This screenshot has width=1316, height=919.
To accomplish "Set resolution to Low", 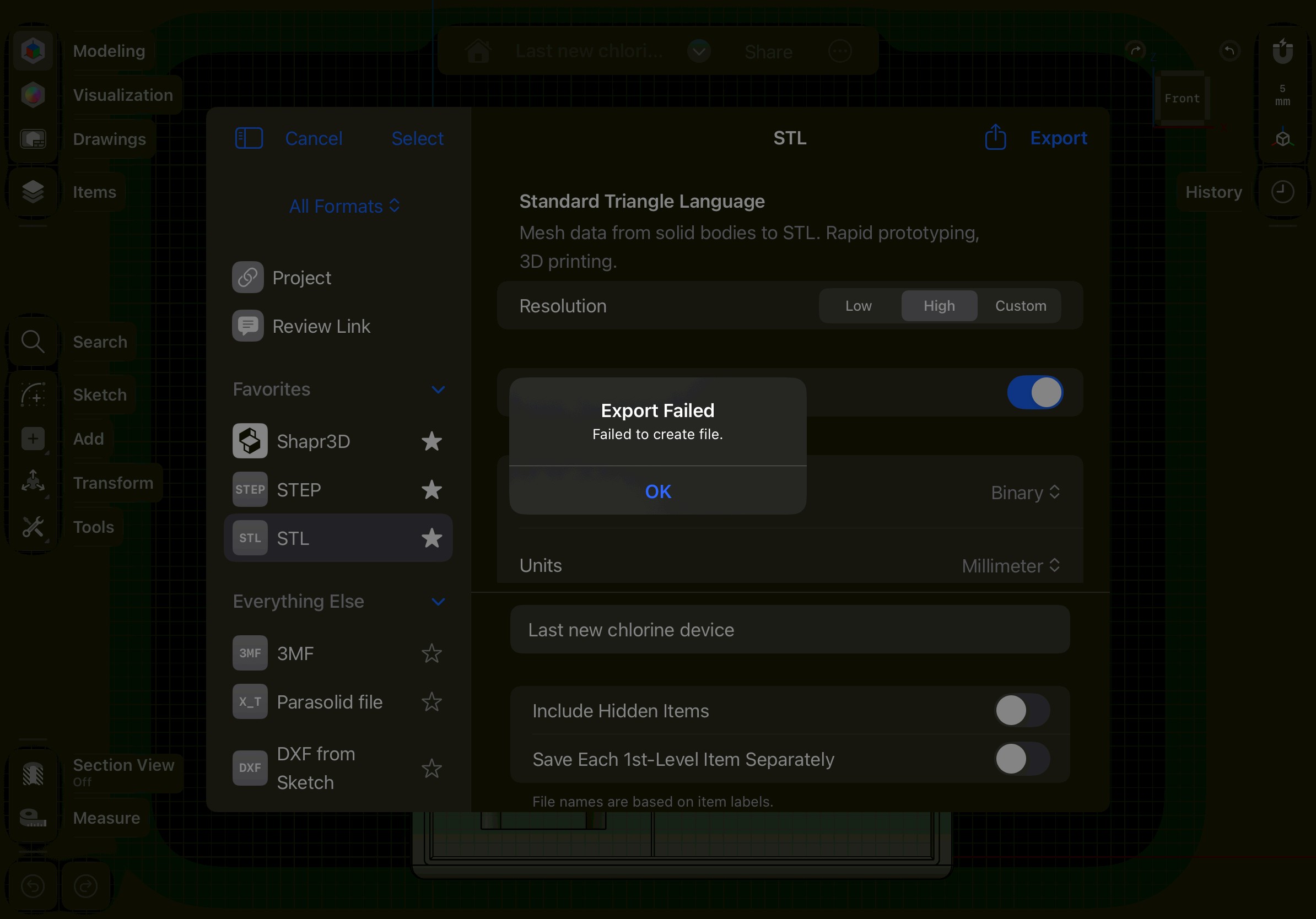I will pyautogui.click(x=858, y=306).
